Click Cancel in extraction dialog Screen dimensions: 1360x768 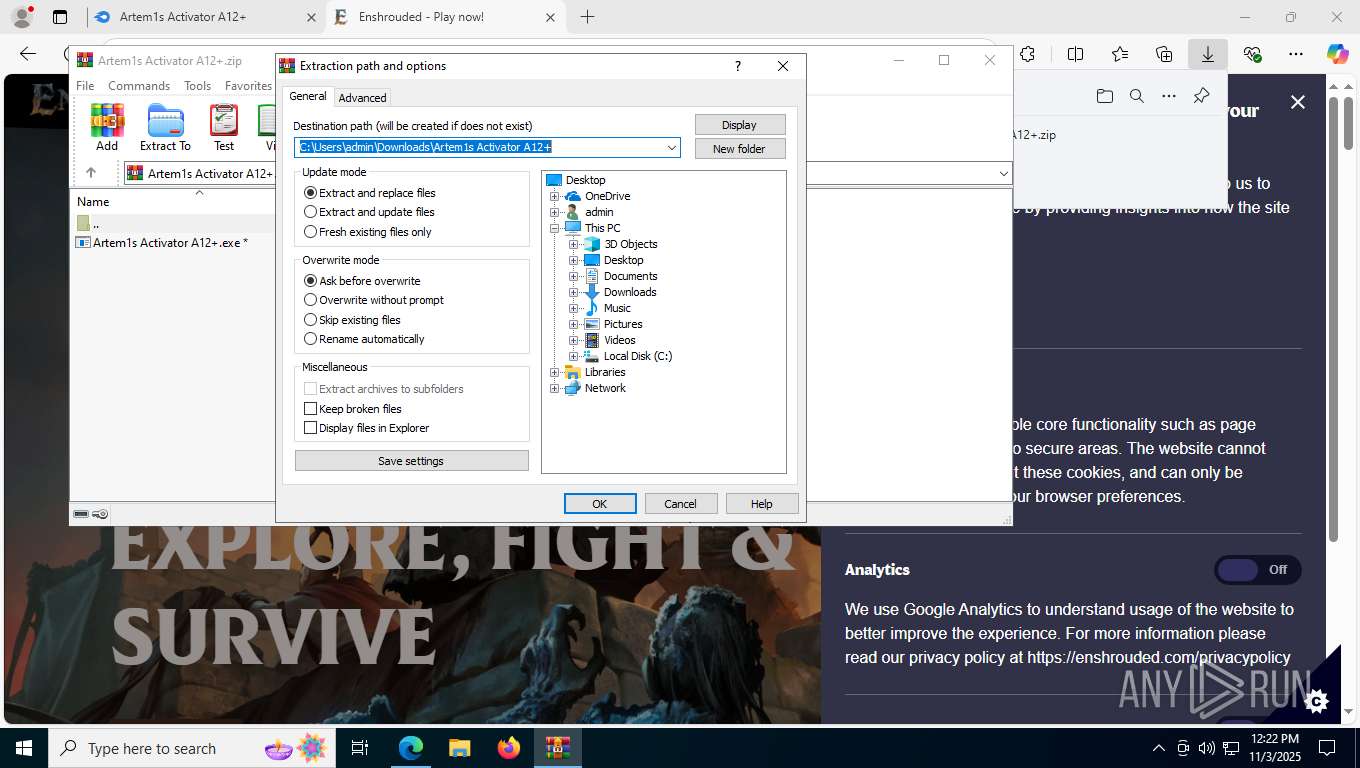681,504
